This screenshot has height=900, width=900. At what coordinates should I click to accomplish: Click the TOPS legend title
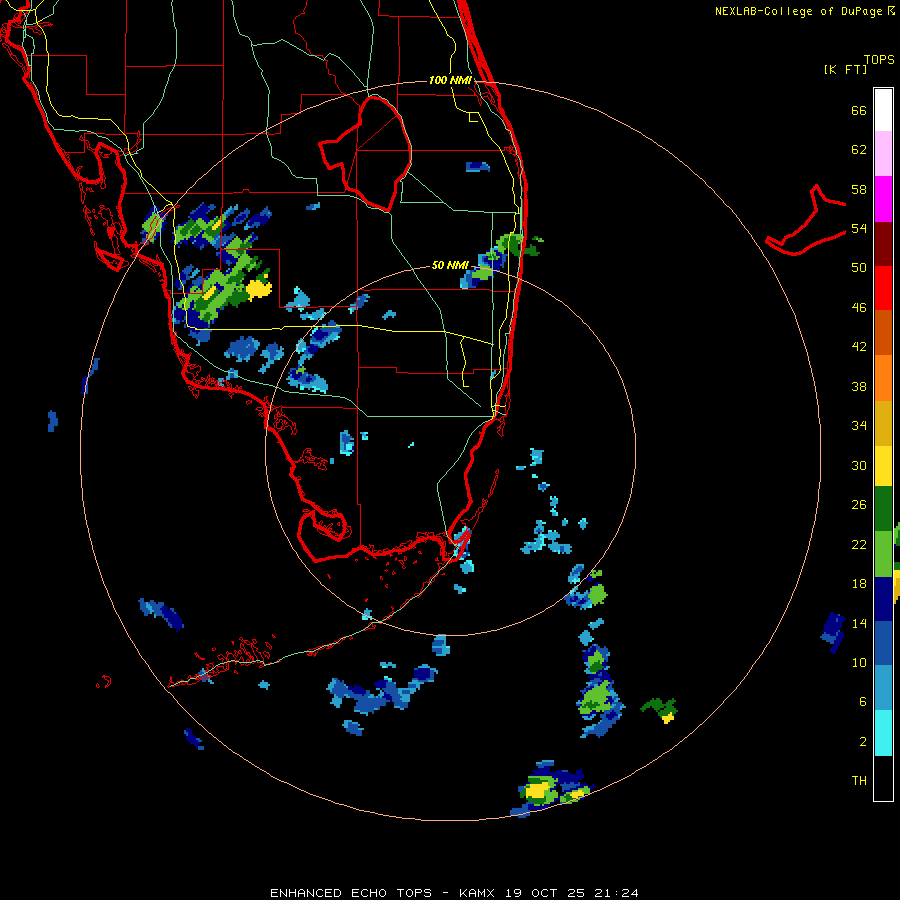click(879, 60)
